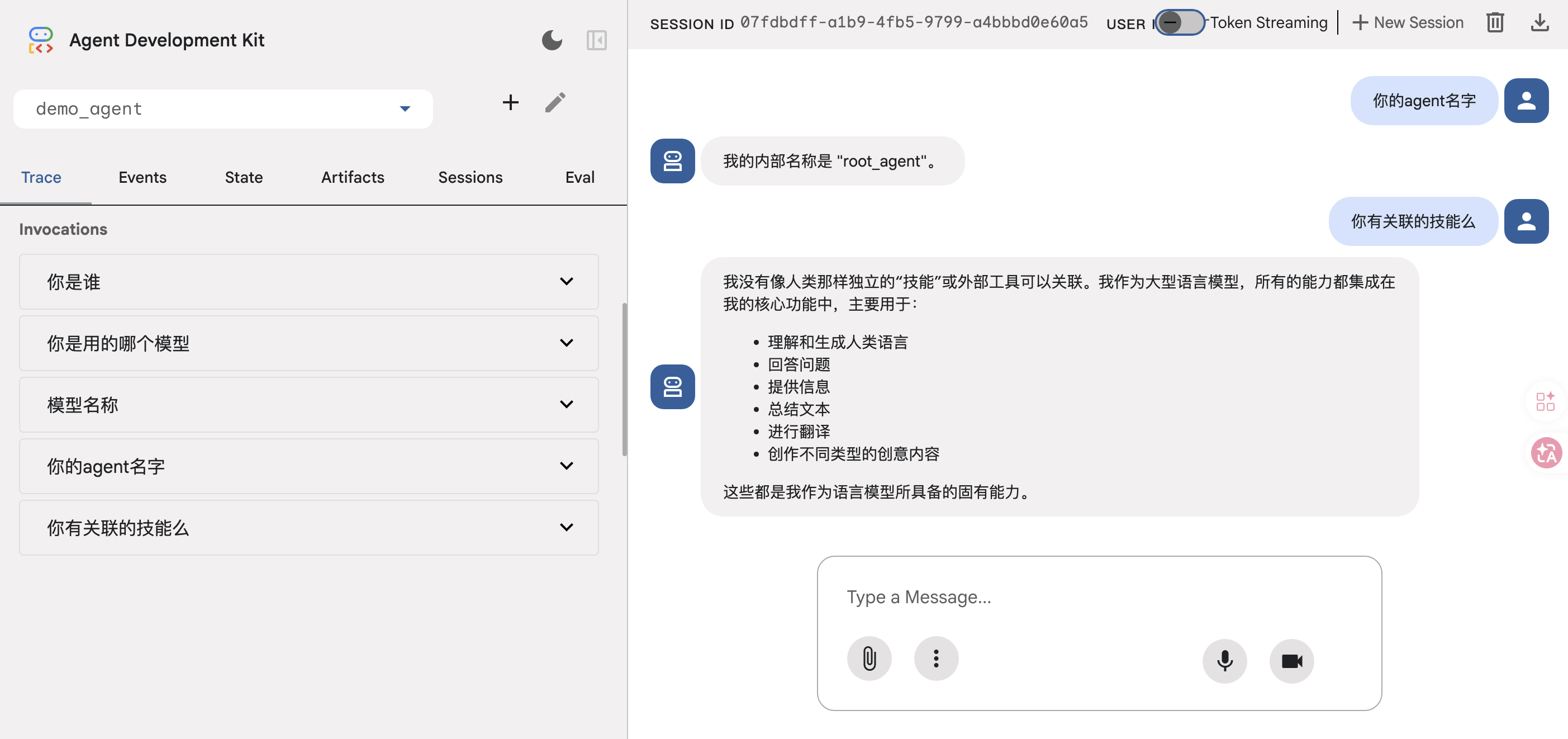Switch to the Events tab
1568x739 pixels.
[x=142, y=178]
